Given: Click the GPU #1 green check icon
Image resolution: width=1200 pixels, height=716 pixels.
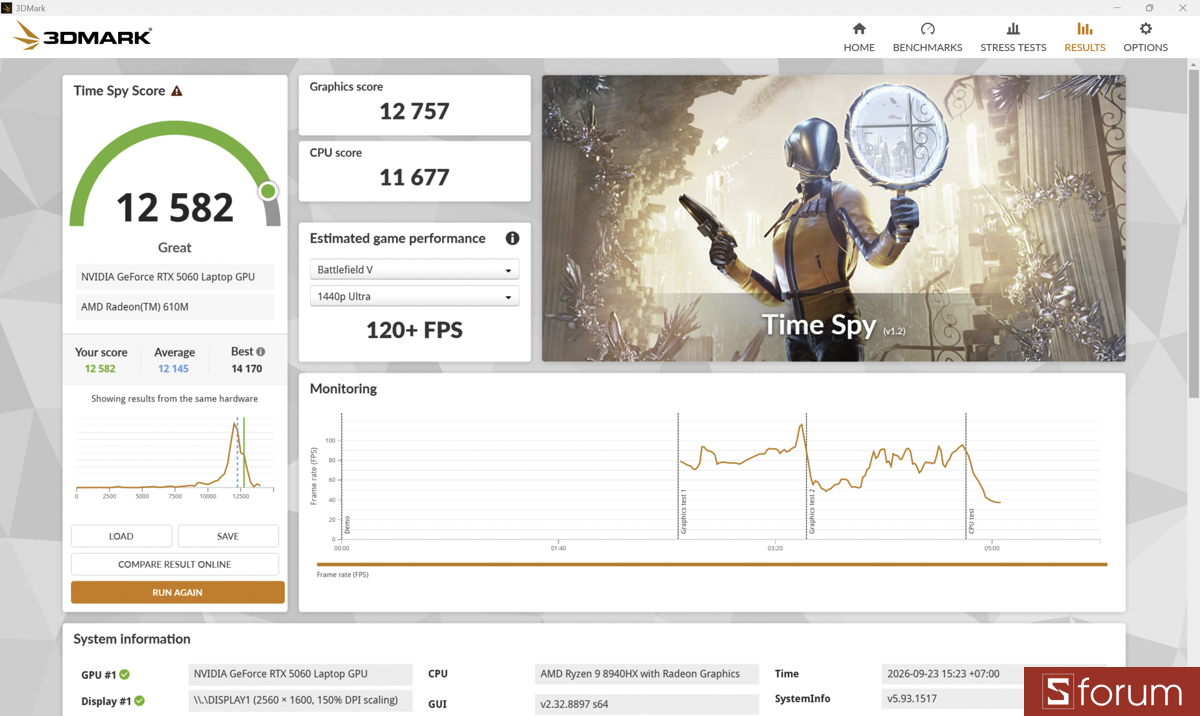Looking at the screenshot, I should click(x=125, y=675).
